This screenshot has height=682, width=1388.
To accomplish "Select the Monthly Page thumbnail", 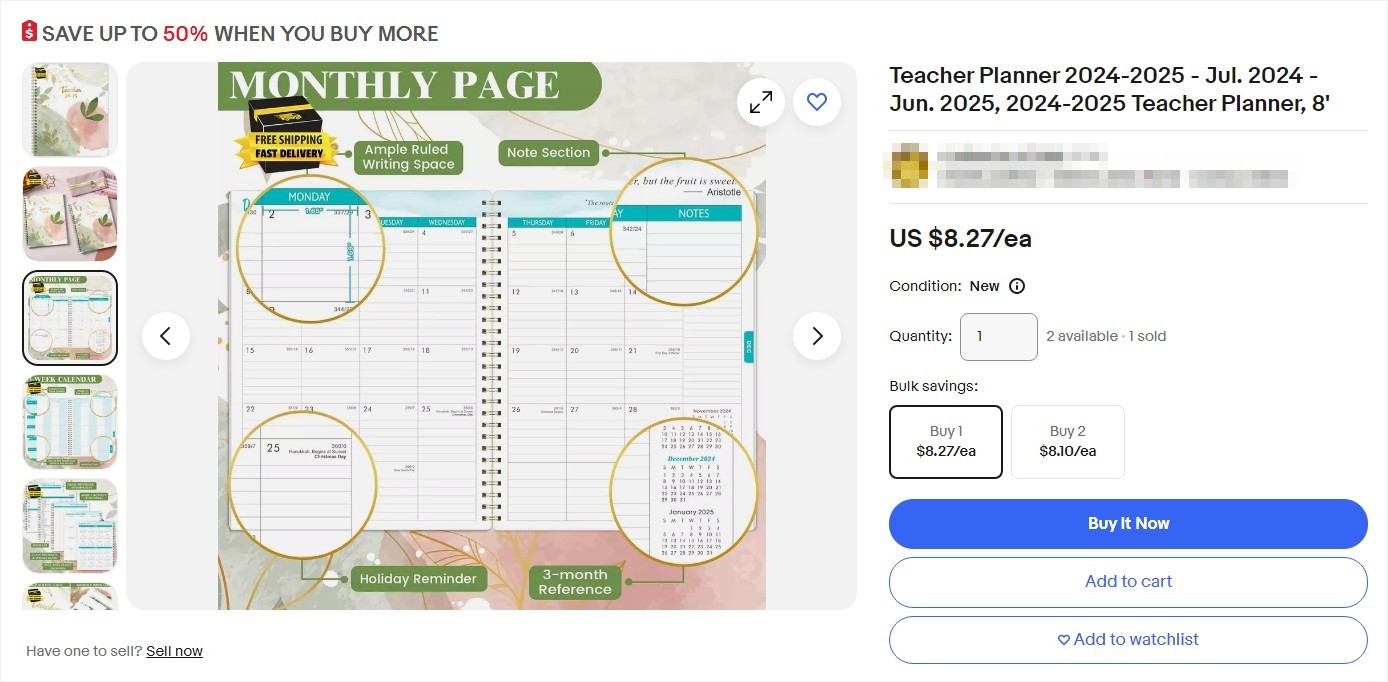I will pos(69,317).
